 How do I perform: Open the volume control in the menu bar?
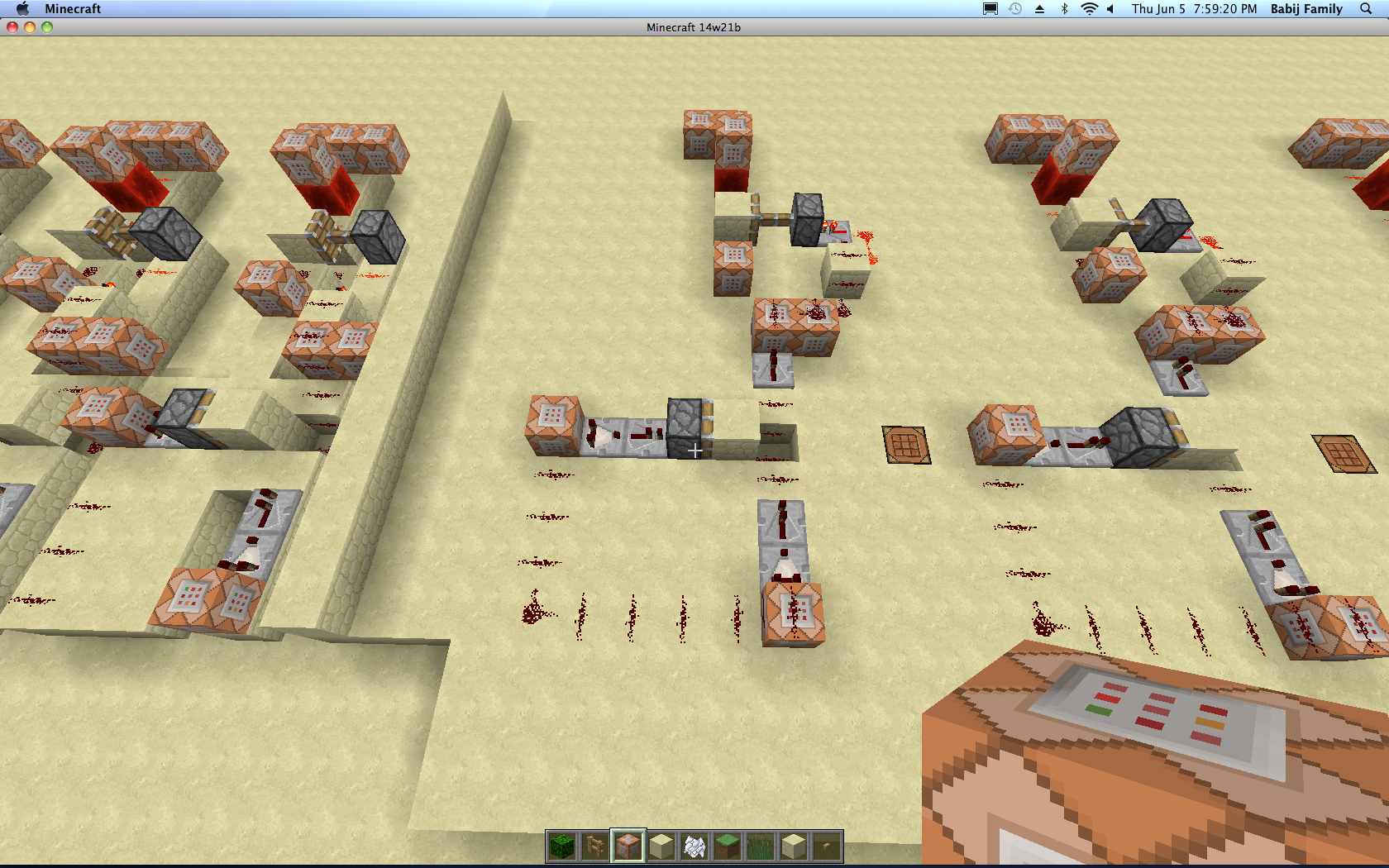pyautogui.click(x=1110, y=8)
